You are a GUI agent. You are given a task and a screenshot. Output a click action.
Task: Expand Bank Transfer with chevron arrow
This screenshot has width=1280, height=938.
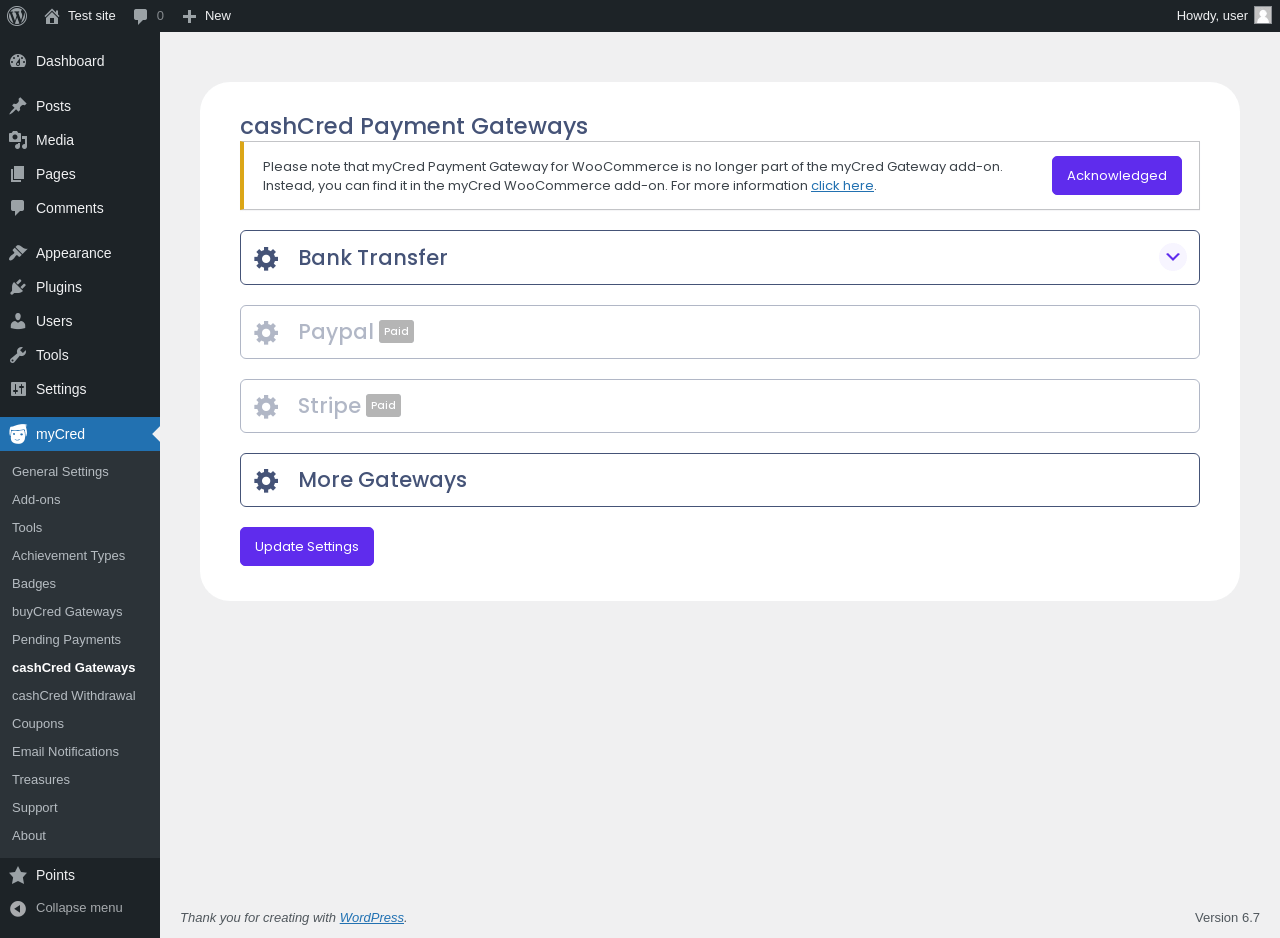point(1173,257)
